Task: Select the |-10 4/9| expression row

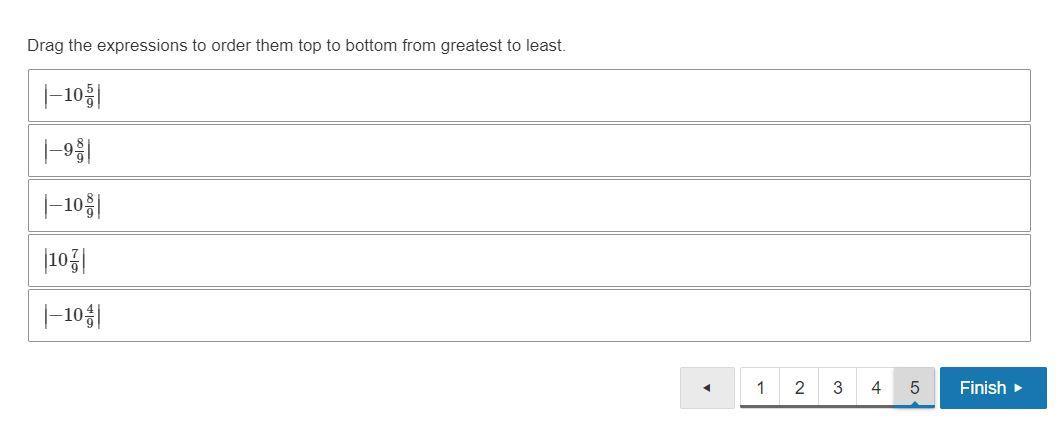Action: [x=529, y=316]
